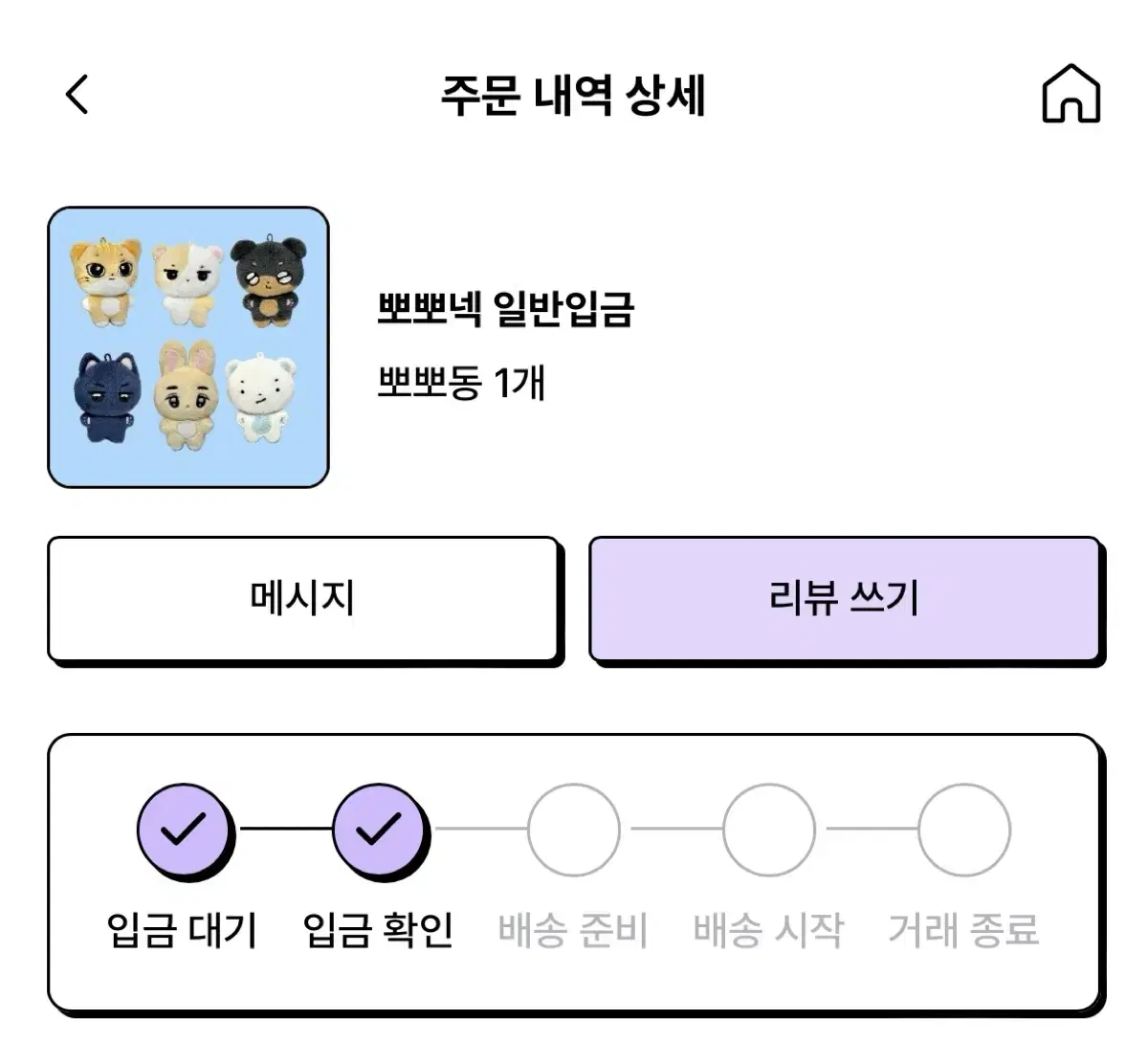Open the home screen via house icon
Screen dimensions: 1148x1042
[1071, 94]
